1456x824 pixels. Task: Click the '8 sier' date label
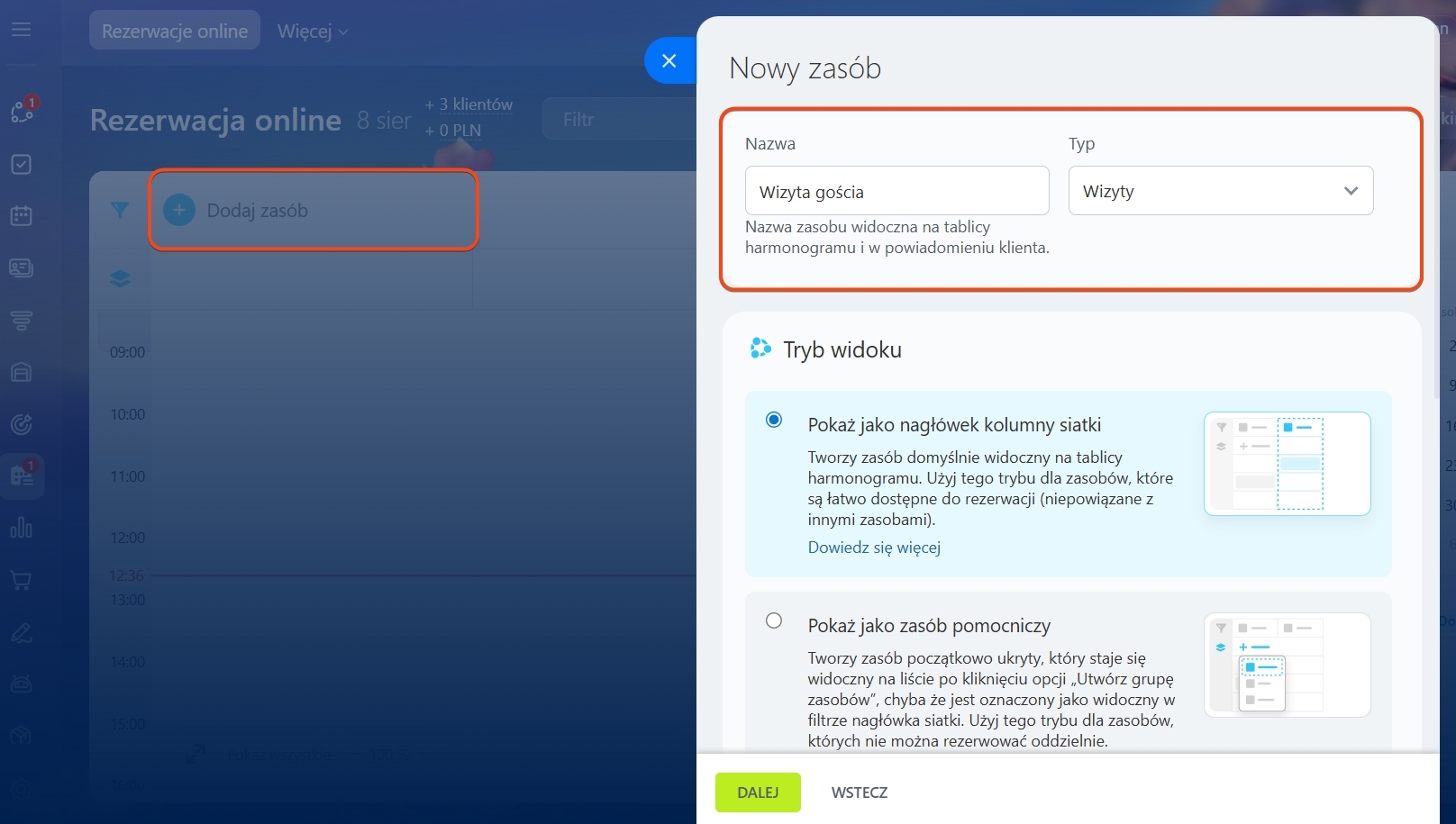tap(384, 120)
